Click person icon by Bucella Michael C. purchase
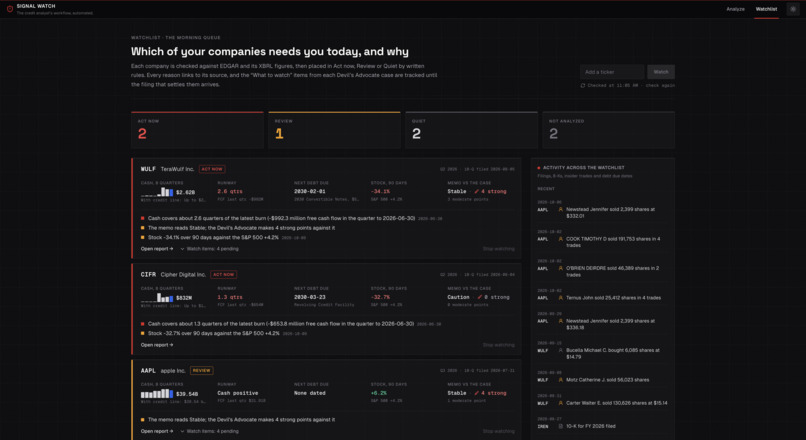Screen dimensions: 806x440 [x=561, y=351]
